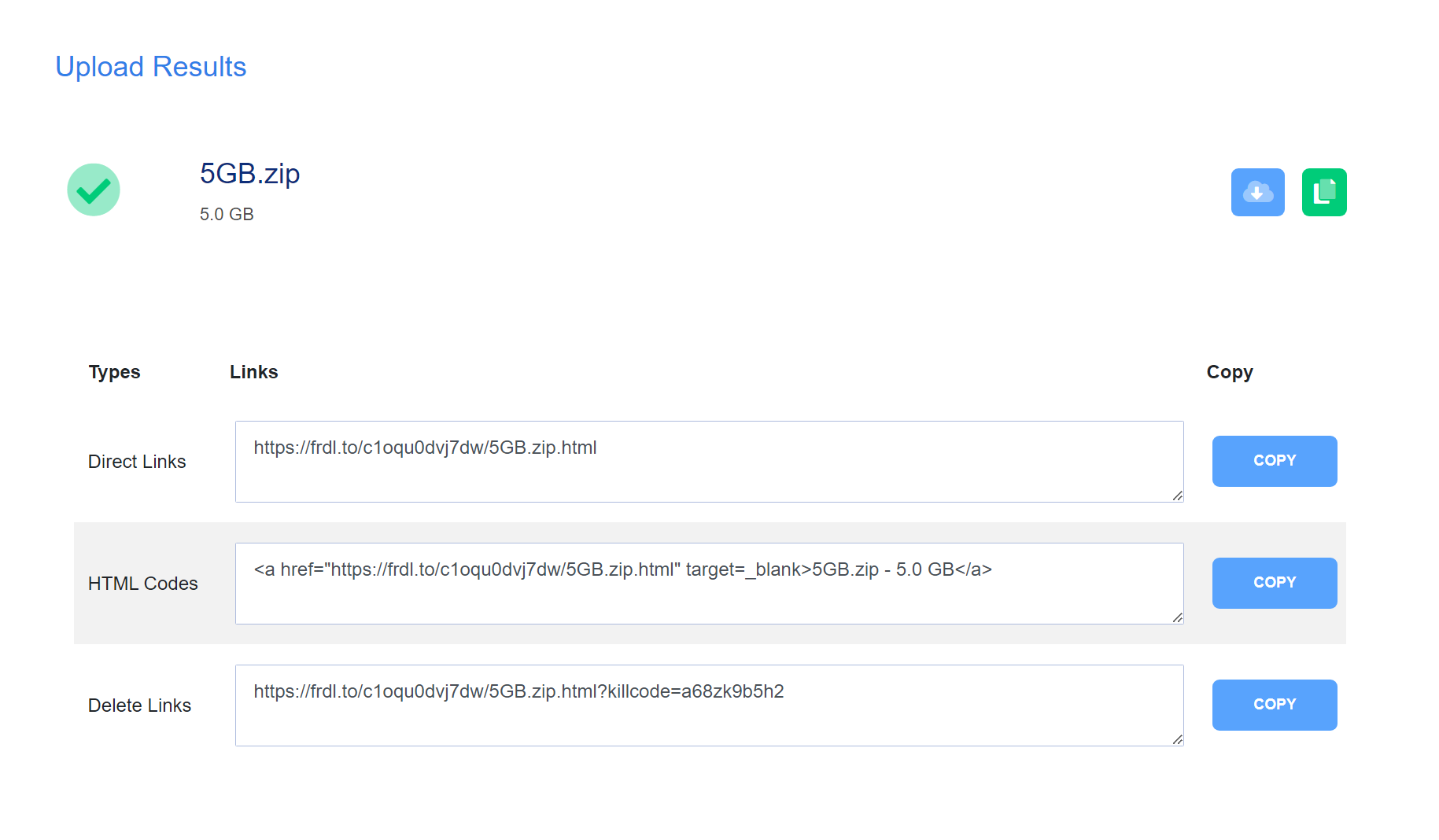Copy the Direct Links URL

(1274, 461)
